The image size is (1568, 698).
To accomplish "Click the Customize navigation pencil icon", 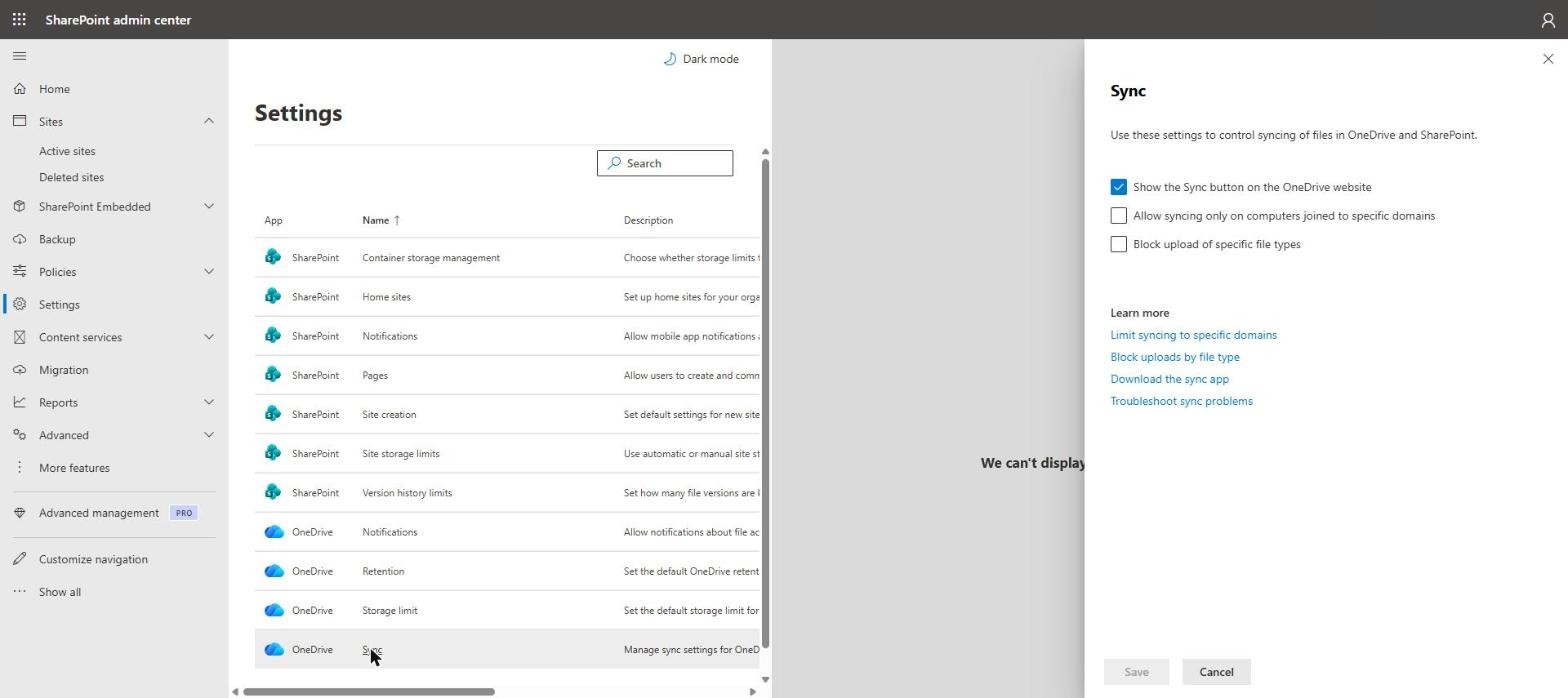I will pyautogui.click(x=19, y=559).
